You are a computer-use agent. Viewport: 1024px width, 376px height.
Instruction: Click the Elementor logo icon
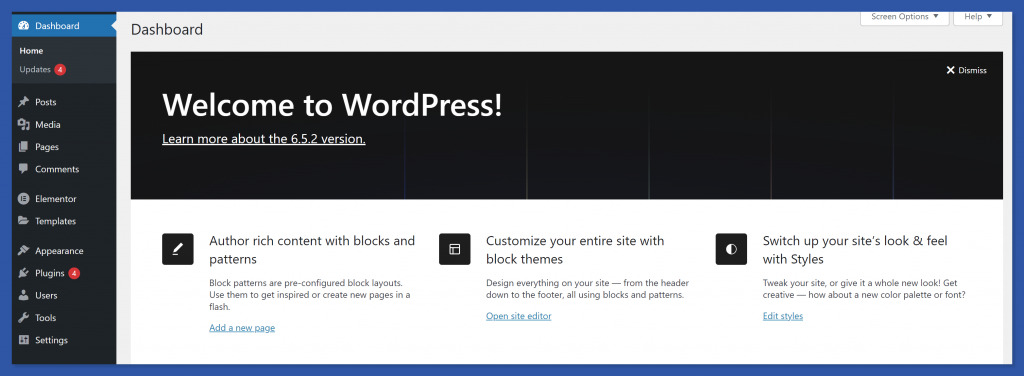pos(24,198)
